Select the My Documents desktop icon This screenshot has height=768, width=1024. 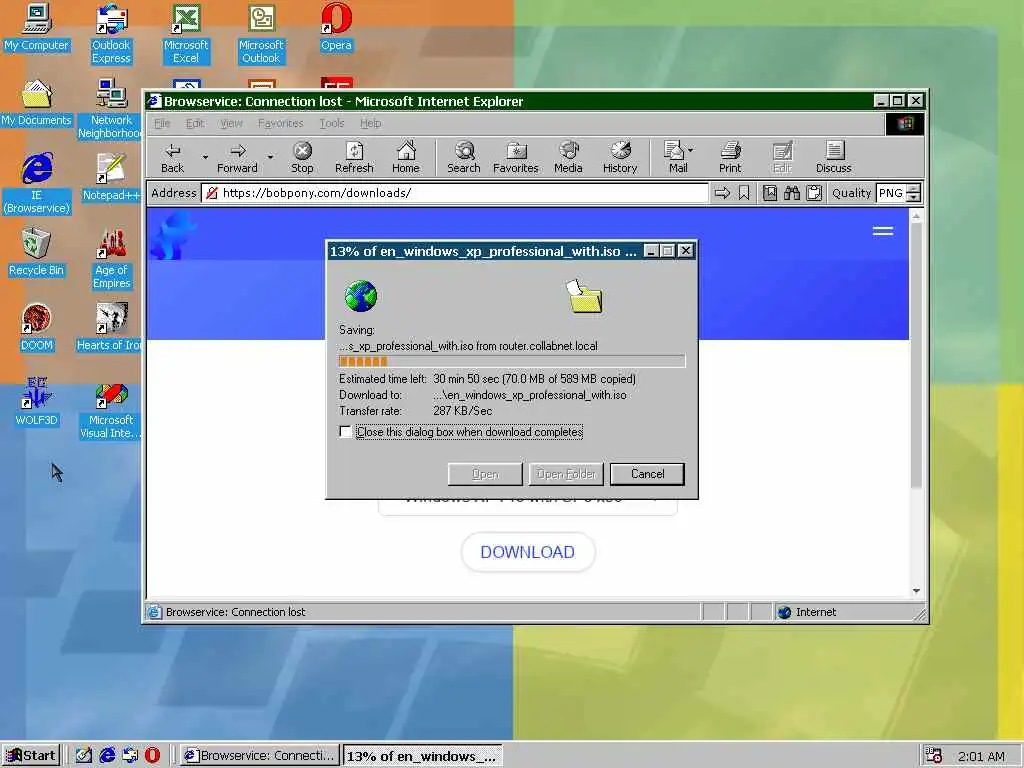pos(37,103)
